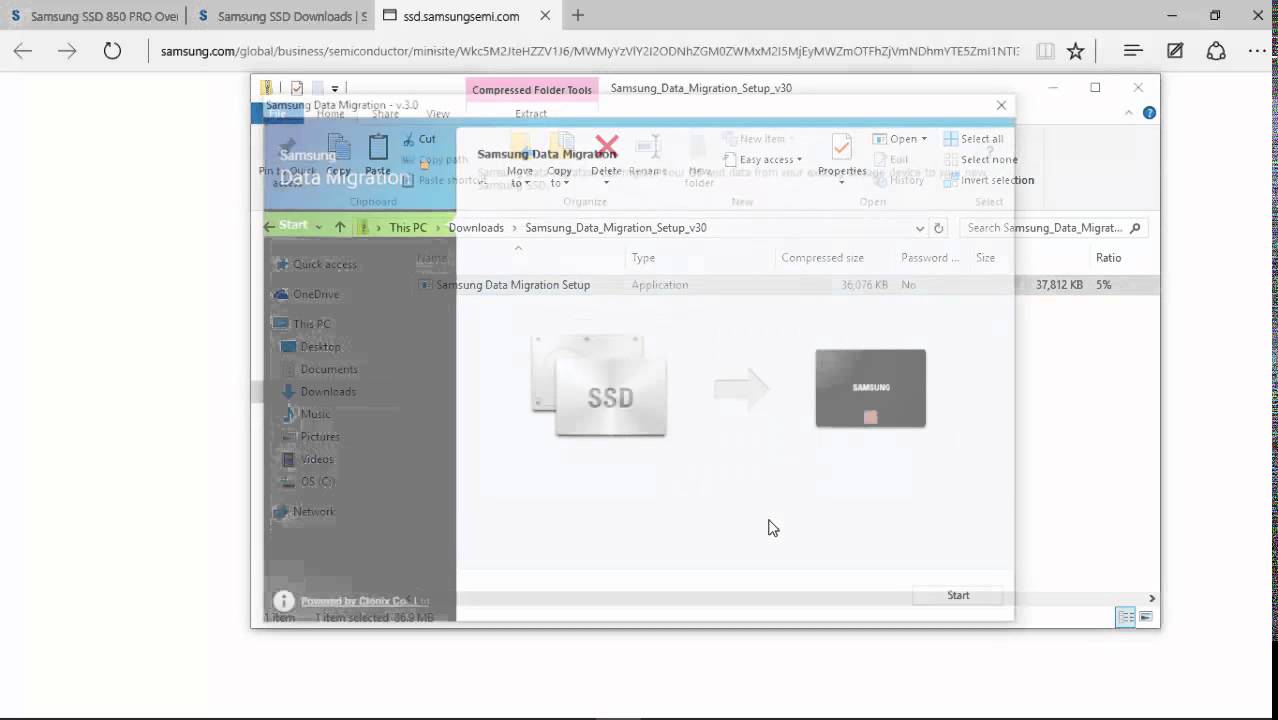Switch to Samsung SSD 850 PRO browser tab
The image size is (1278, 720).
(x=95, y=16)
